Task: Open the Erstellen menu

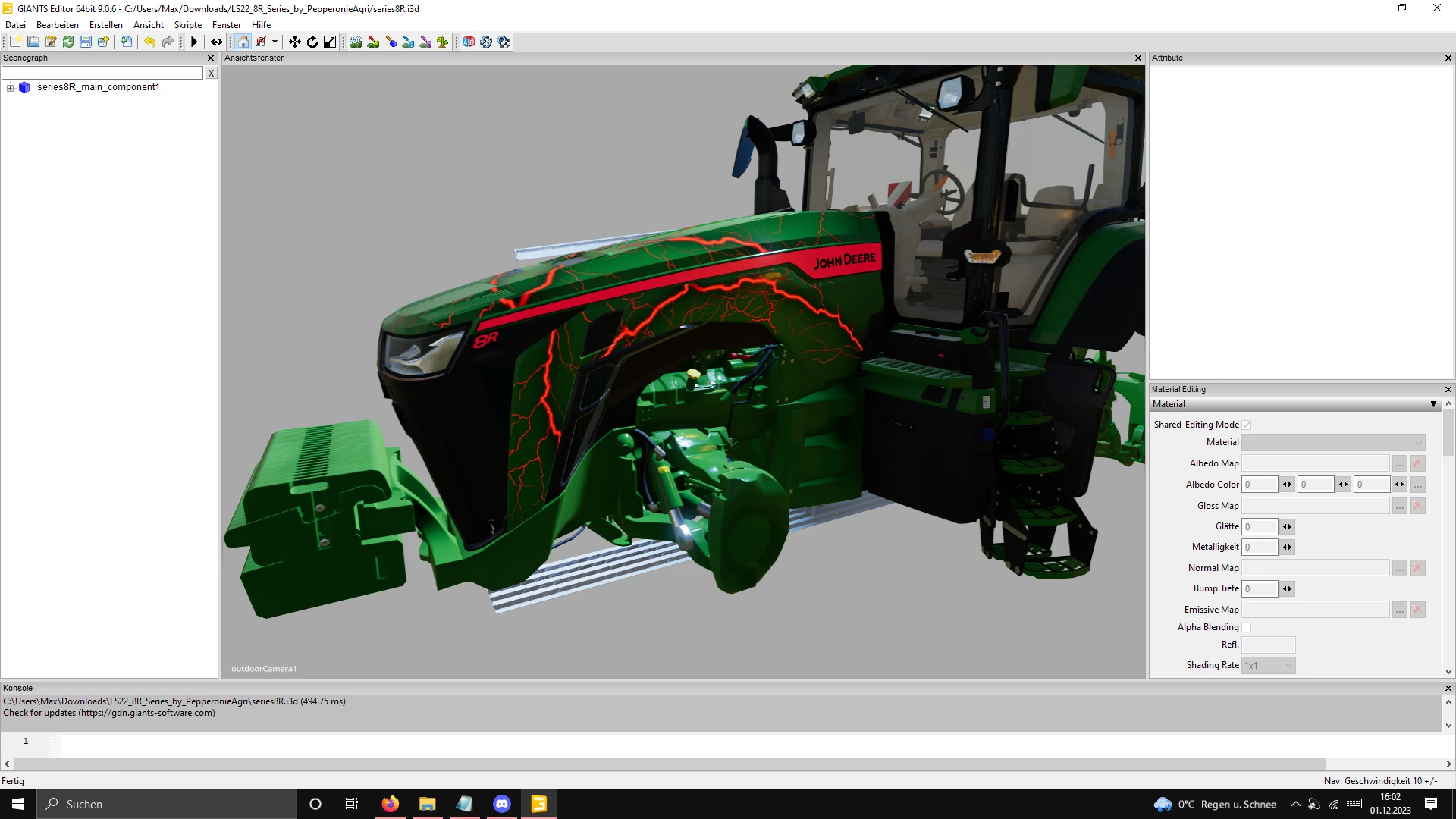Action: [105, 25]
